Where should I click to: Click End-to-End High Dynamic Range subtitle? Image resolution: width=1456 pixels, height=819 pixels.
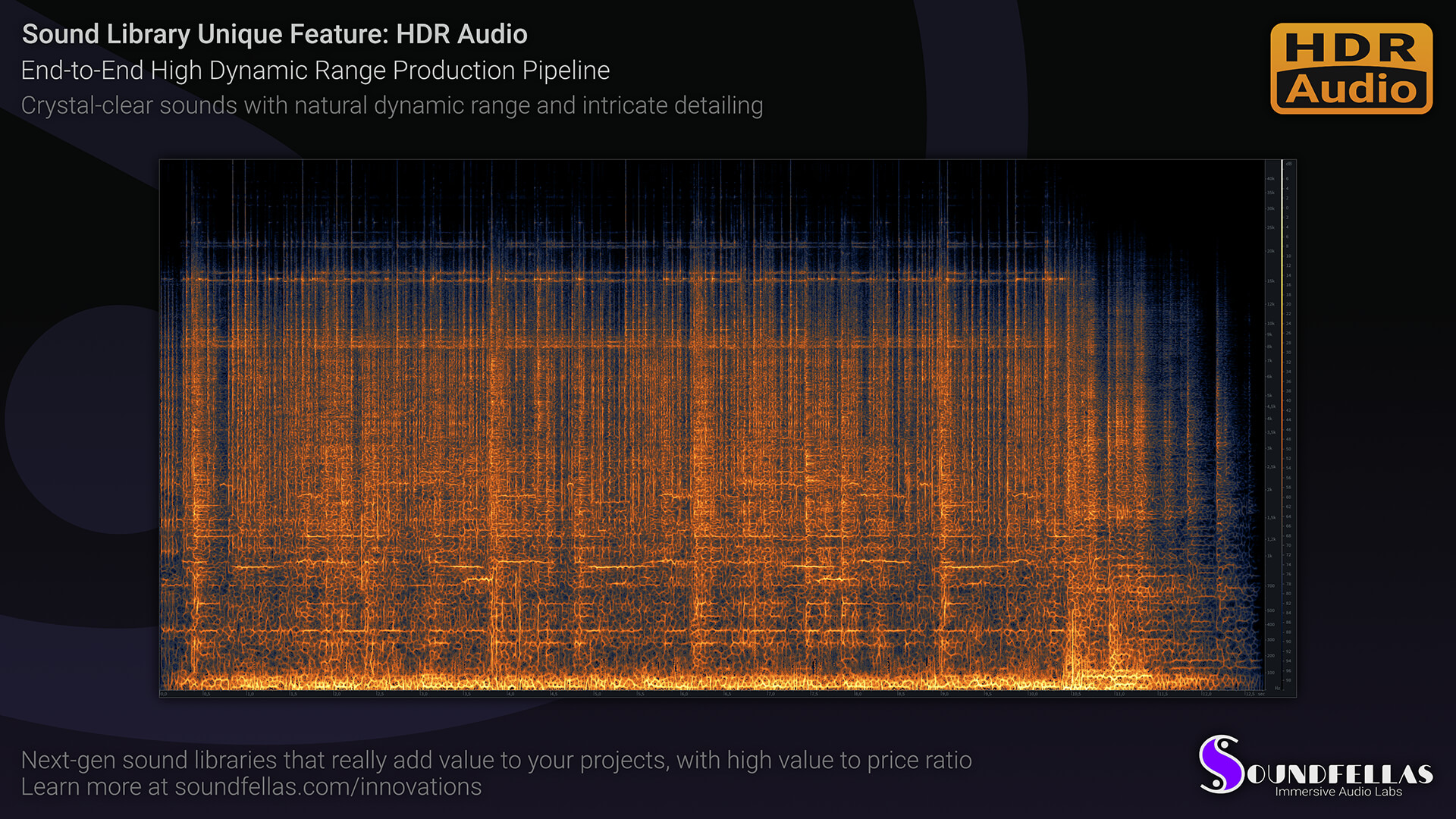pyautogui.click(x=315, y=71)
